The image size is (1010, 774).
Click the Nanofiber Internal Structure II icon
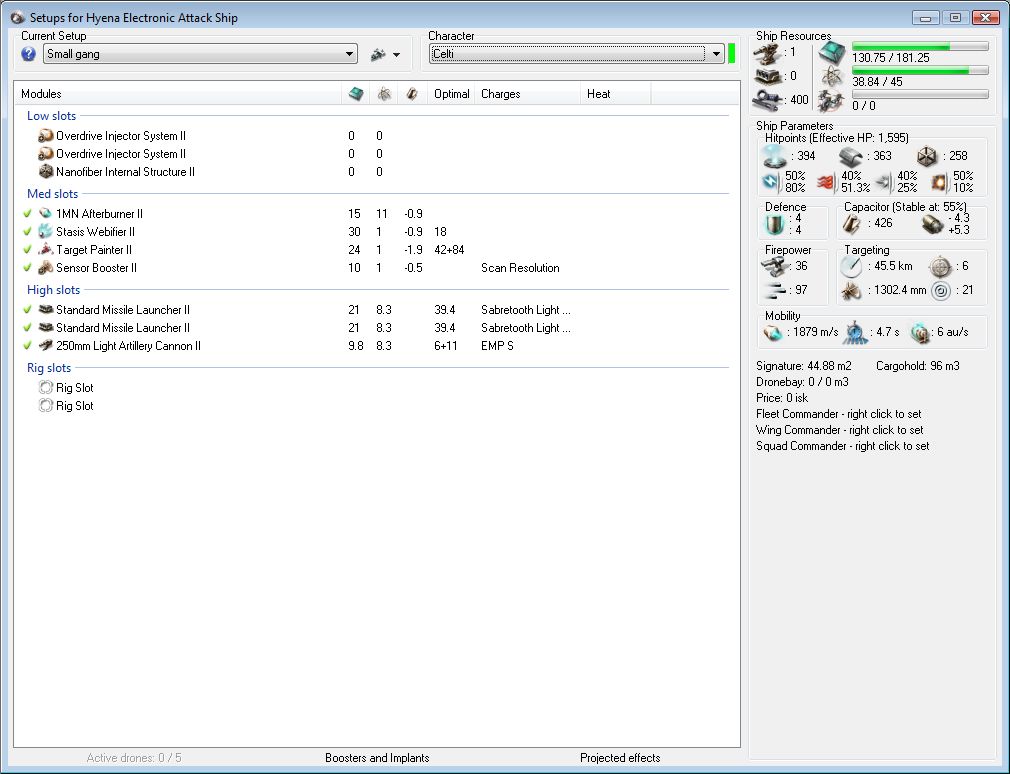pyautogui.click(x=45, y=172)
